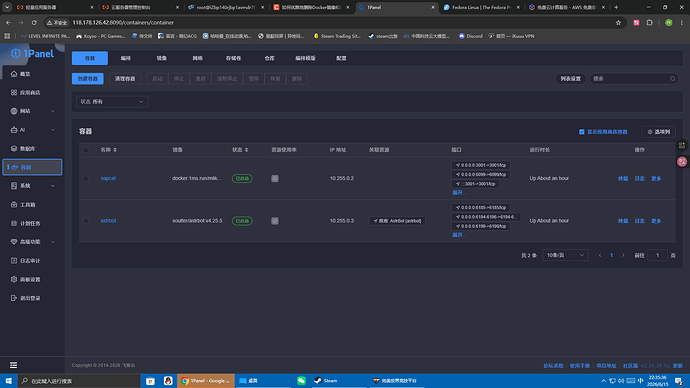Click the 工具箱 toolbox sidebar icon
690x388 pixels.
14,205
